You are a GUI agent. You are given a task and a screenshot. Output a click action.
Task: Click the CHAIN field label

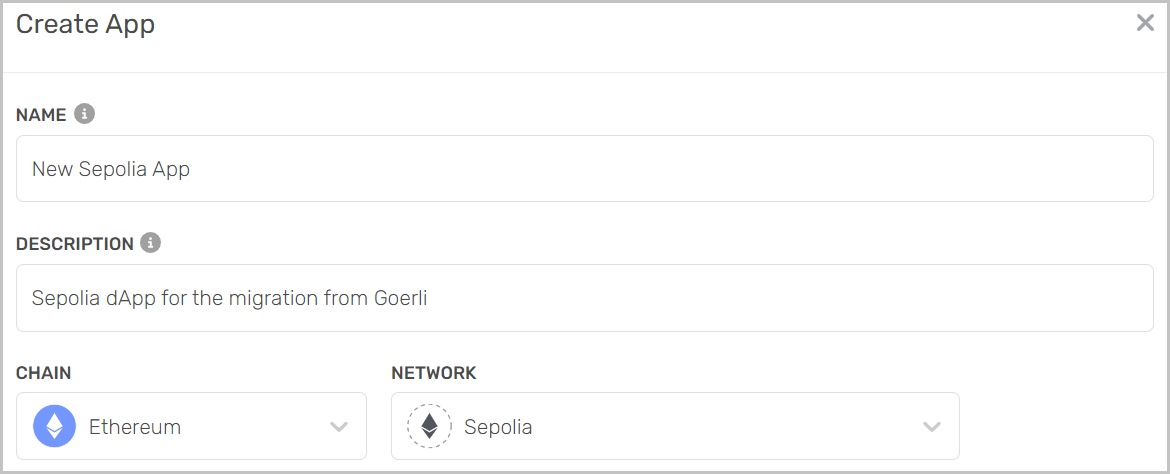(x=44, y=373)
